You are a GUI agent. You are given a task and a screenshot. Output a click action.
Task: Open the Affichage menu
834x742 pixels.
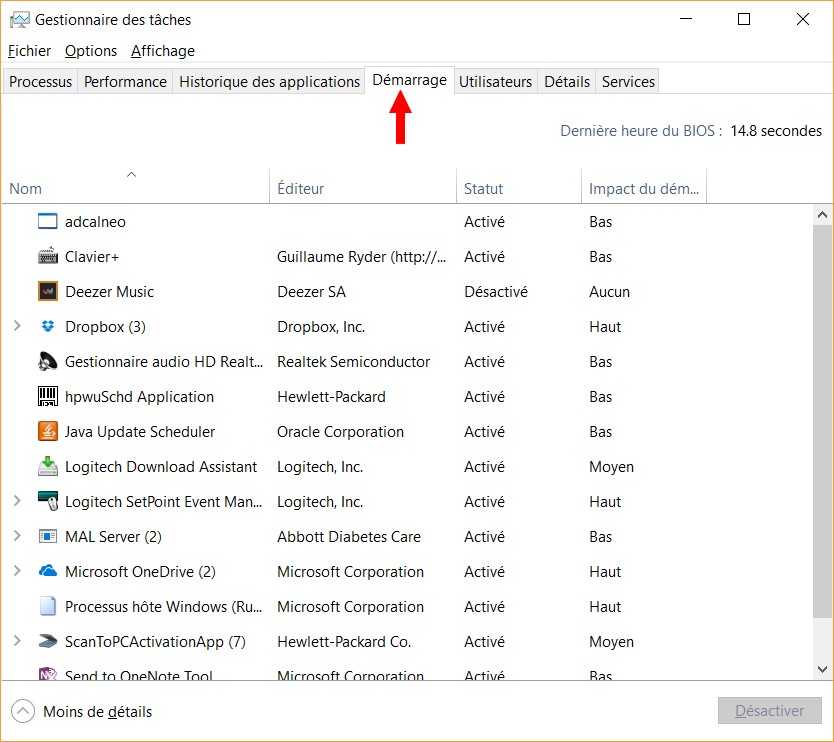pyautogui.click(x=163, y=51)
